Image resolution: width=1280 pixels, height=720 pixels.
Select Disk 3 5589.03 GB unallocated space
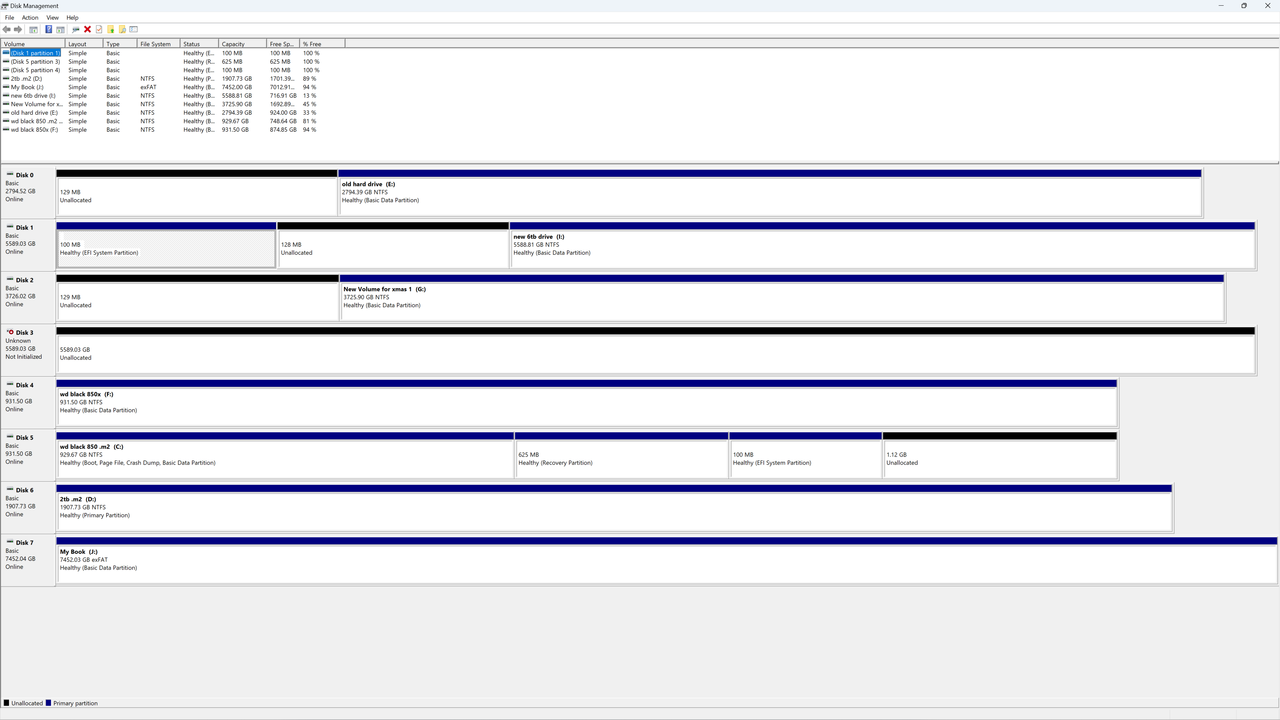[x=656, y=350]
